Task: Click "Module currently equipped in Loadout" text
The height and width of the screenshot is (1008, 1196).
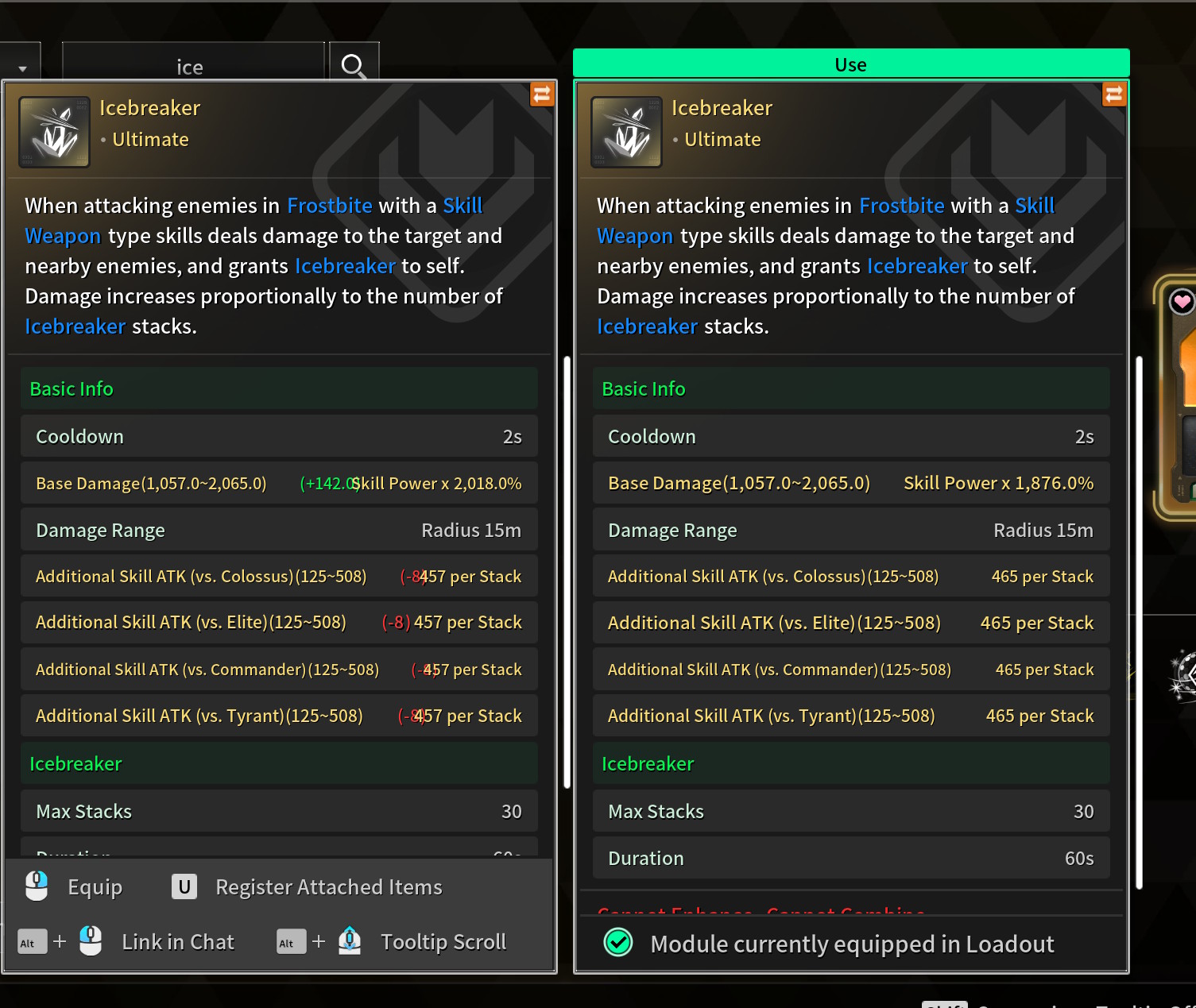Action: (x=852, y=944)
